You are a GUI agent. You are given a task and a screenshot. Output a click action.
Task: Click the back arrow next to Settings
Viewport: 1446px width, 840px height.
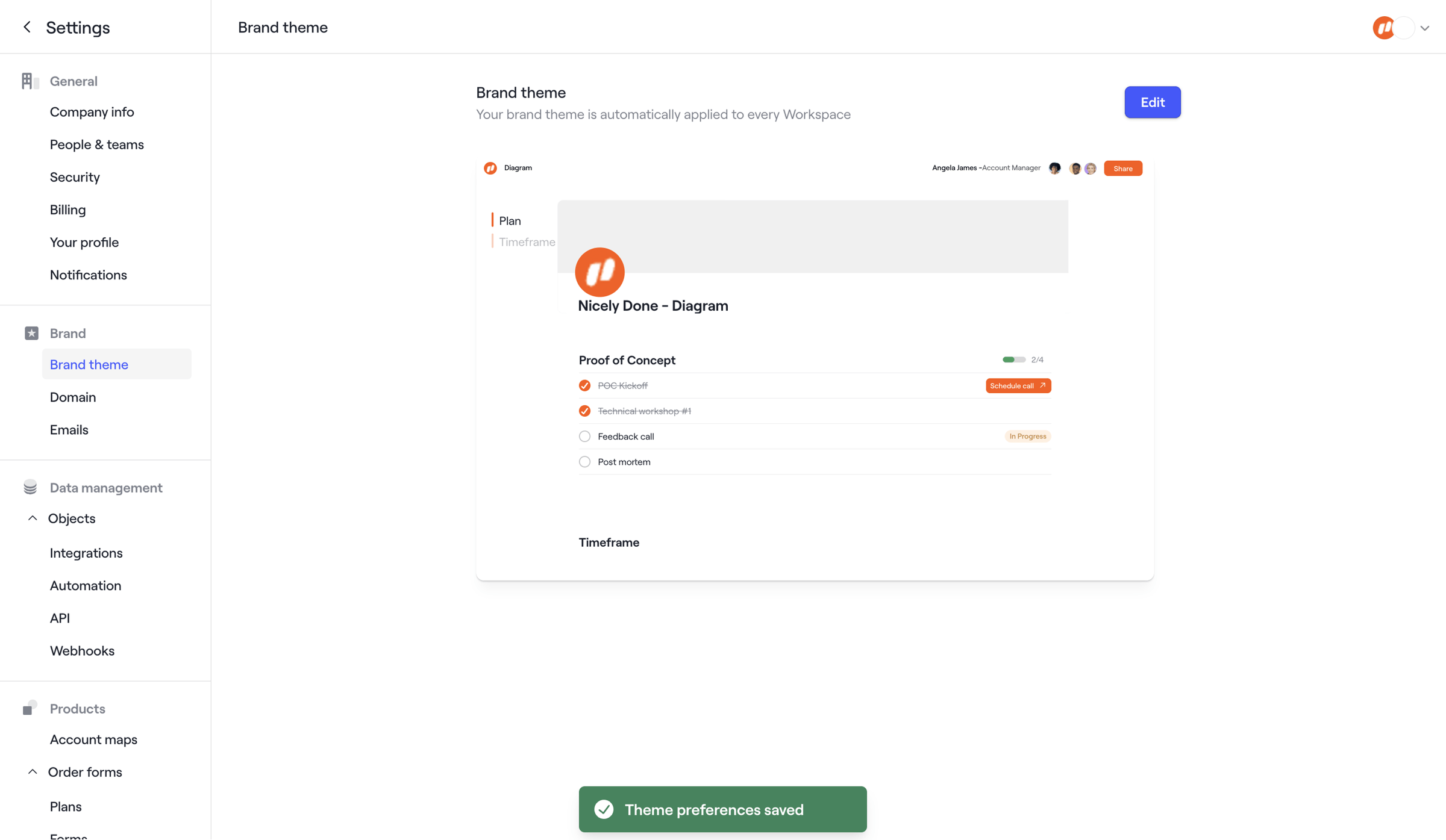27,27
